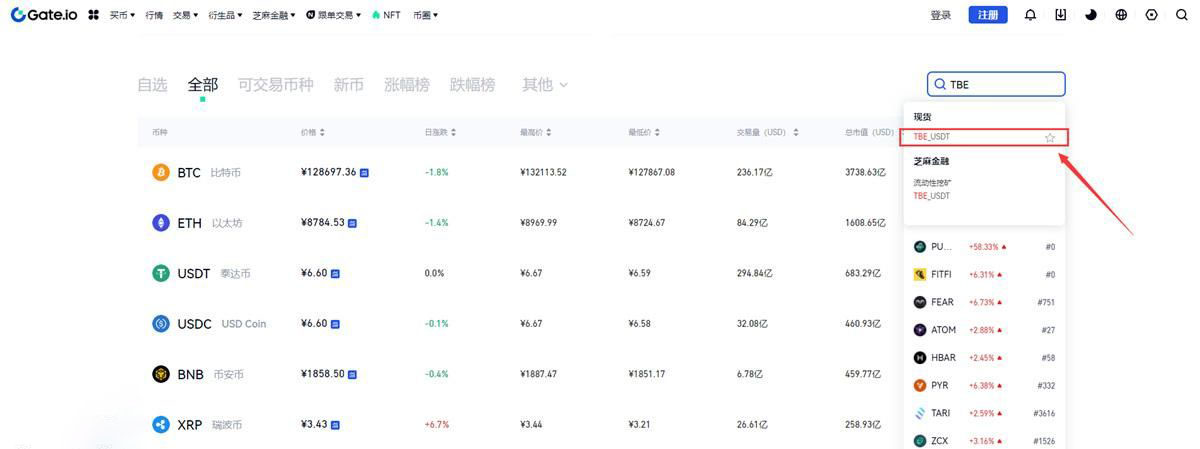Click the currency switch icon beside USDT price
Screen dimensions: 1200x449
coord(335,273)
